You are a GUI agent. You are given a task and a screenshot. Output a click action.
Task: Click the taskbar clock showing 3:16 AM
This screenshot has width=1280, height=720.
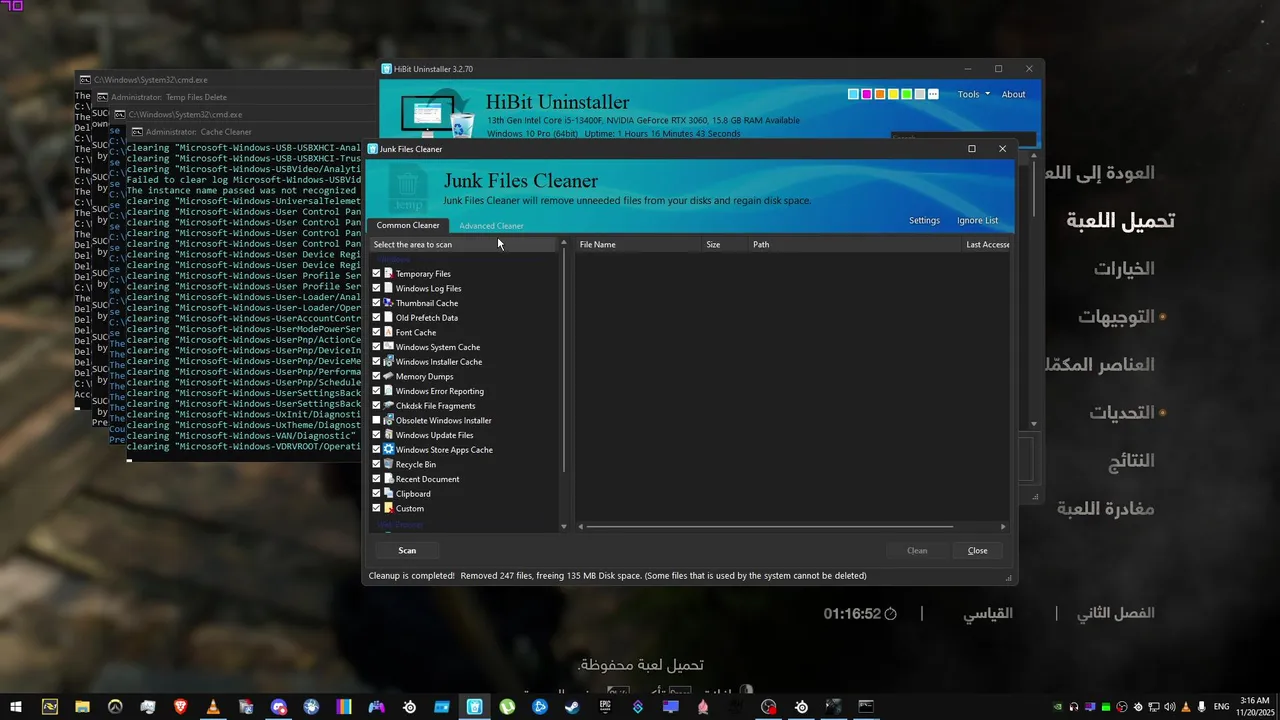coord(1254,707)
